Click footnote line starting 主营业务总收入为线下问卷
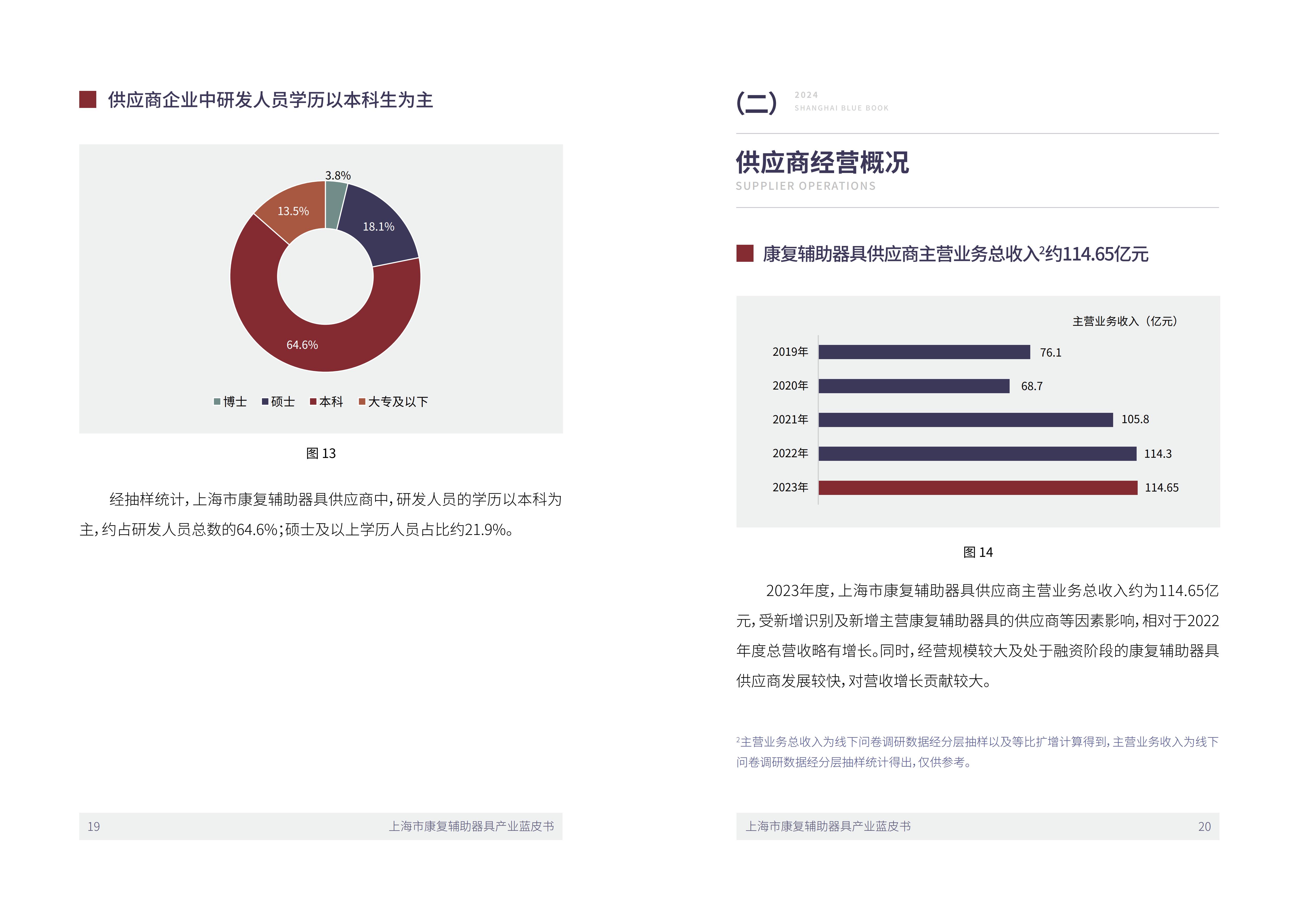The width and height of the screenshot is (1299, 924). click(x=977, y=742)
